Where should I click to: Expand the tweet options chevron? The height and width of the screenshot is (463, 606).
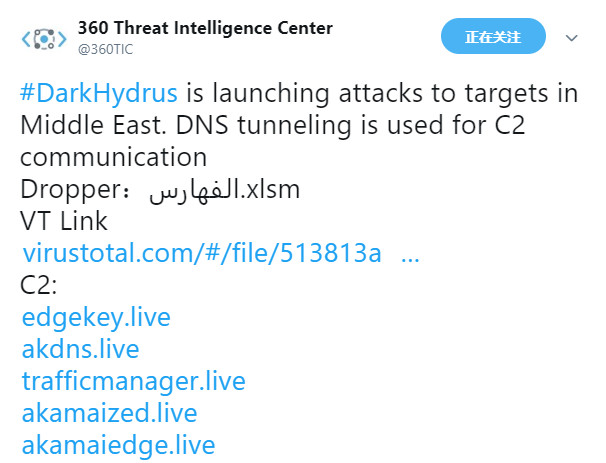[x=571, y=38]
